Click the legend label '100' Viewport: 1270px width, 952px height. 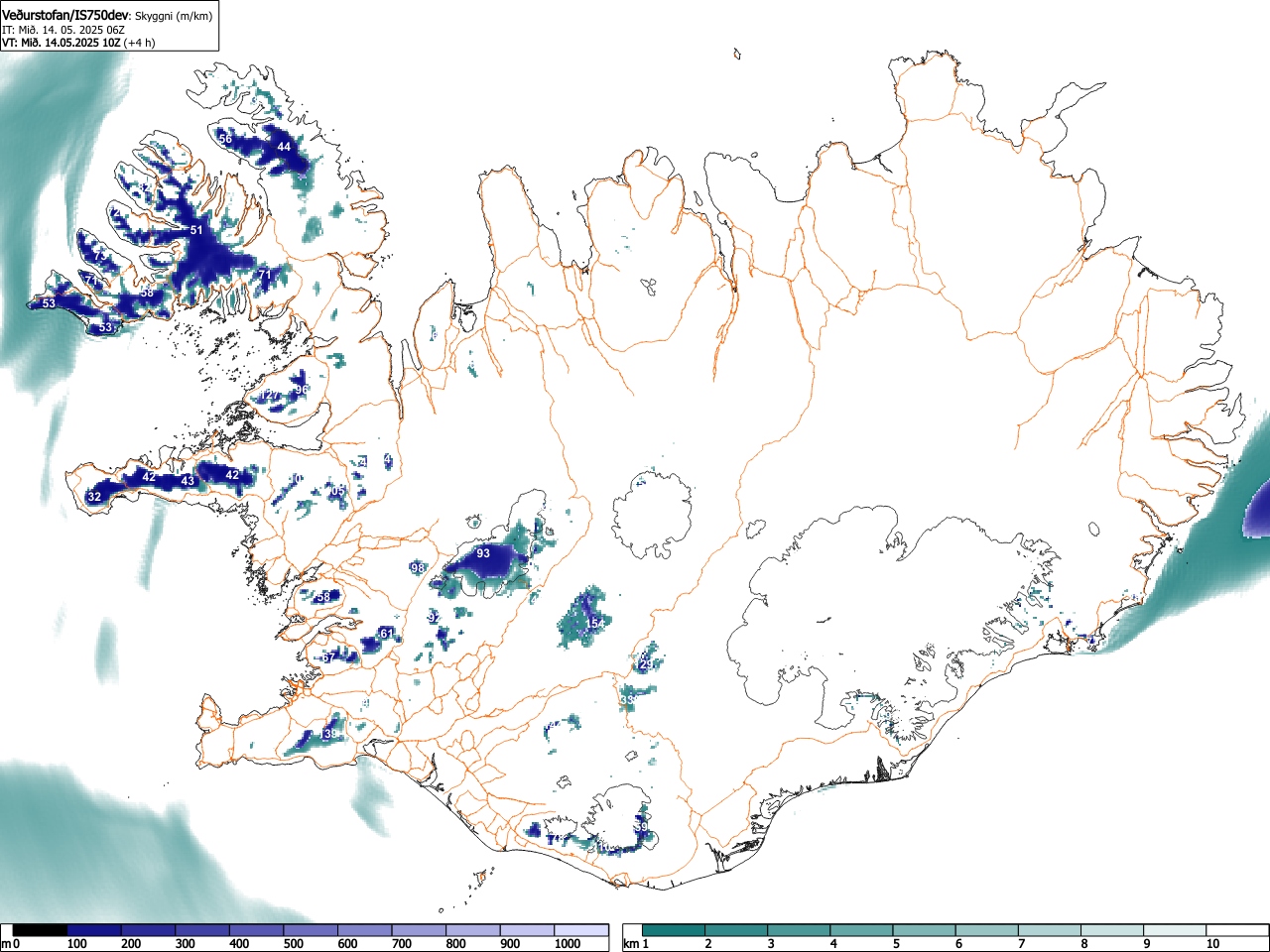point(77,944)
